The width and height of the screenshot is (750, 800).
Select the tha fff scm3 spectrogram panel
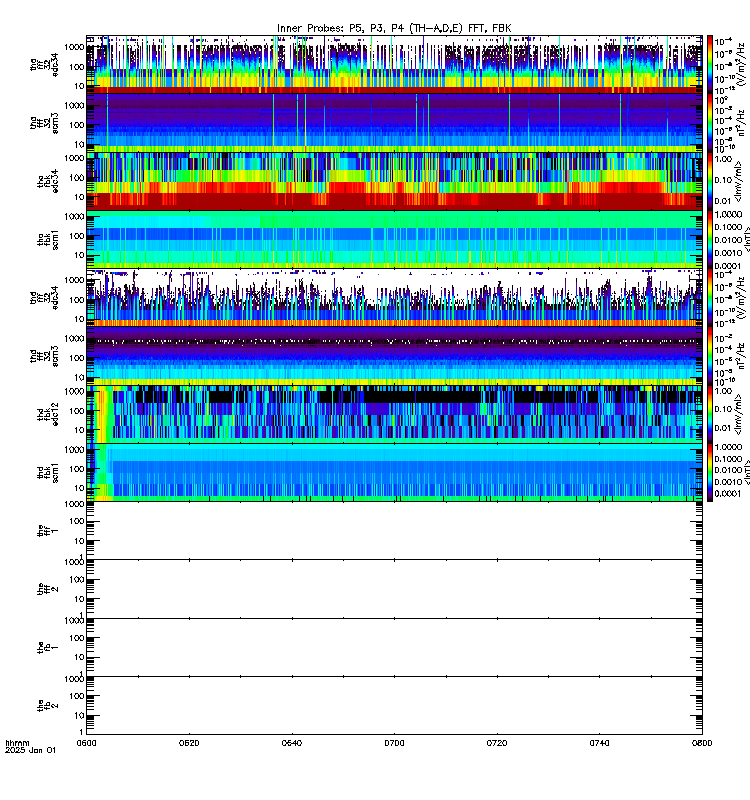click(394, 123)
